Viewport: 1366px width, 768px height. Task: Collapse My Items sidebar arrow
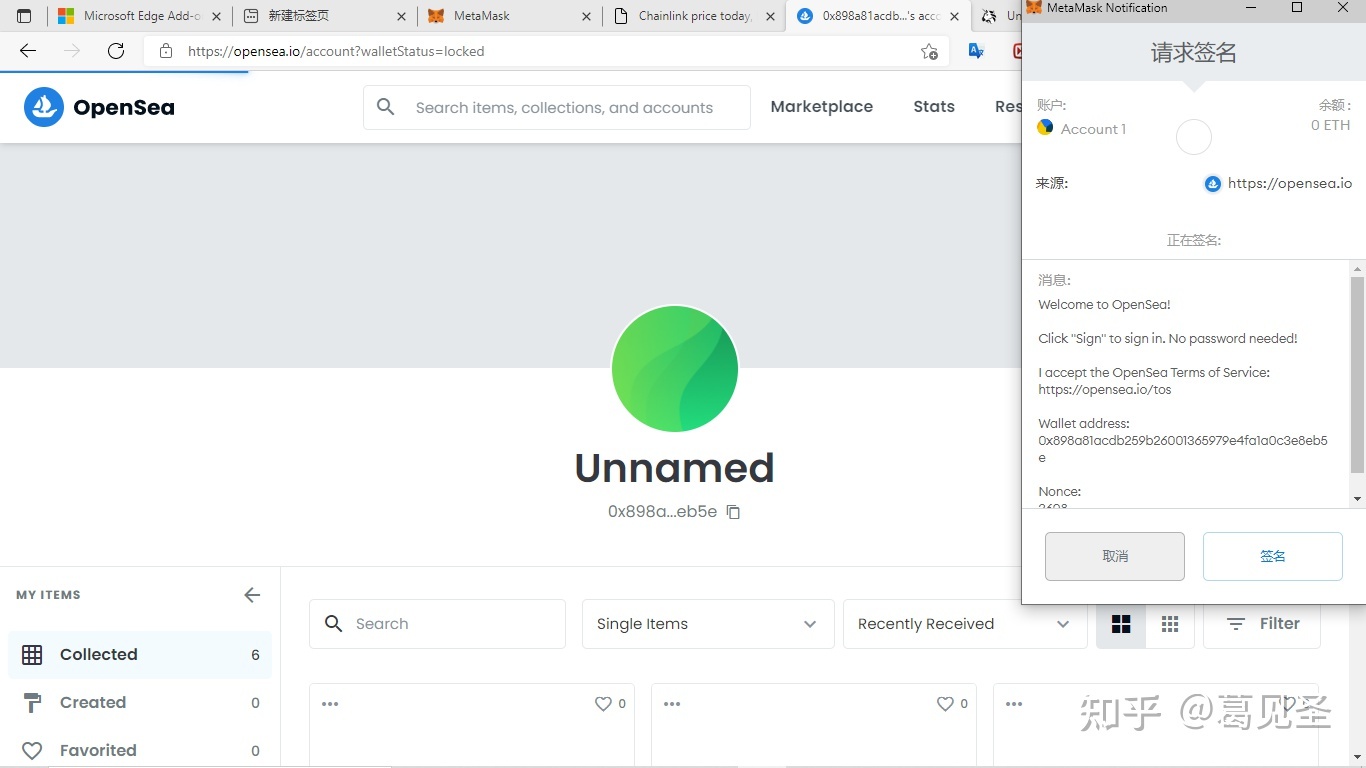click(x=252, y=595)
